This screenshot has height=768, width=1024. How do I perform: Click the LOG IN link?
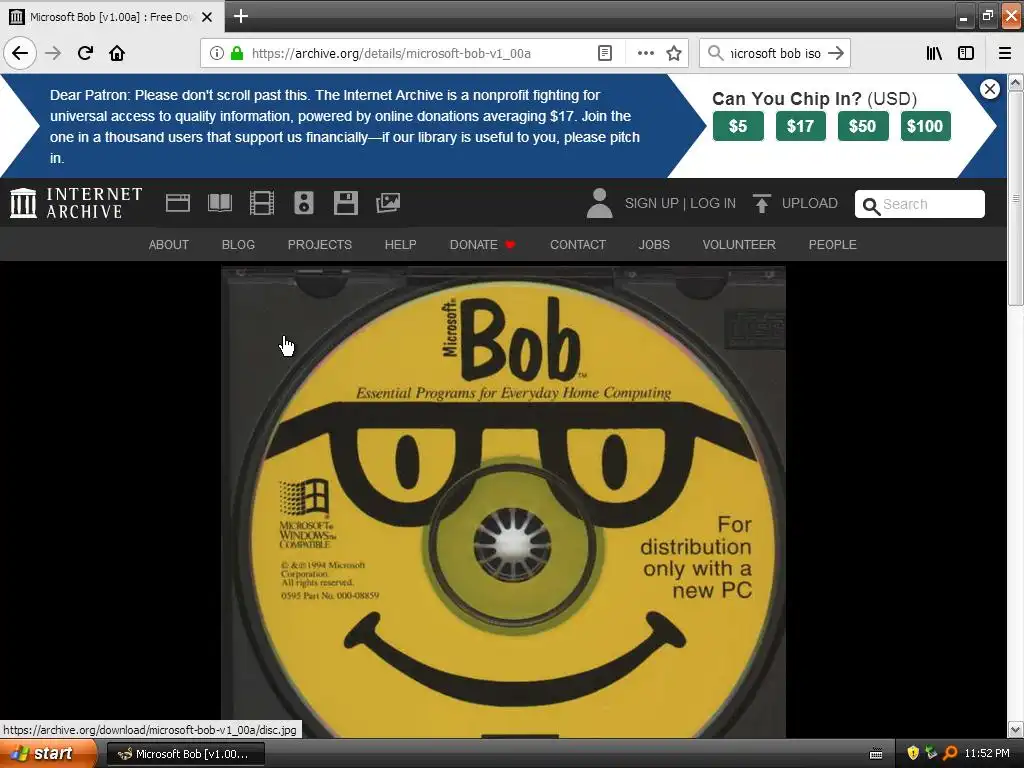click(x=712, y=204)
